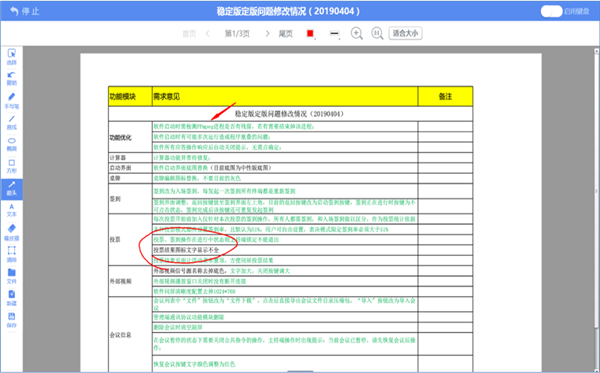Click the clear (清除) annotations icon
Screen dimensions: 600x373
pyautogui.click(x=11, y=254)
